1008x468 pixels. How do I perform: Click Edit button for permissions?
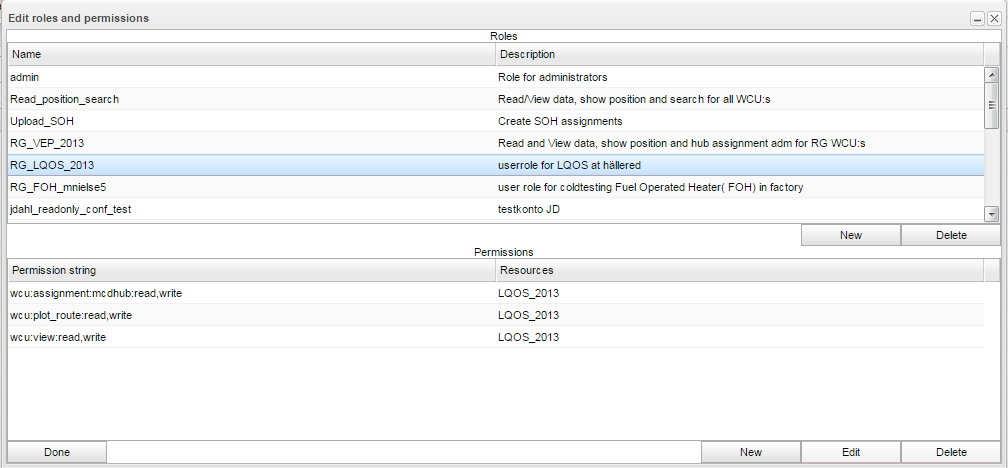click(850, 452)
